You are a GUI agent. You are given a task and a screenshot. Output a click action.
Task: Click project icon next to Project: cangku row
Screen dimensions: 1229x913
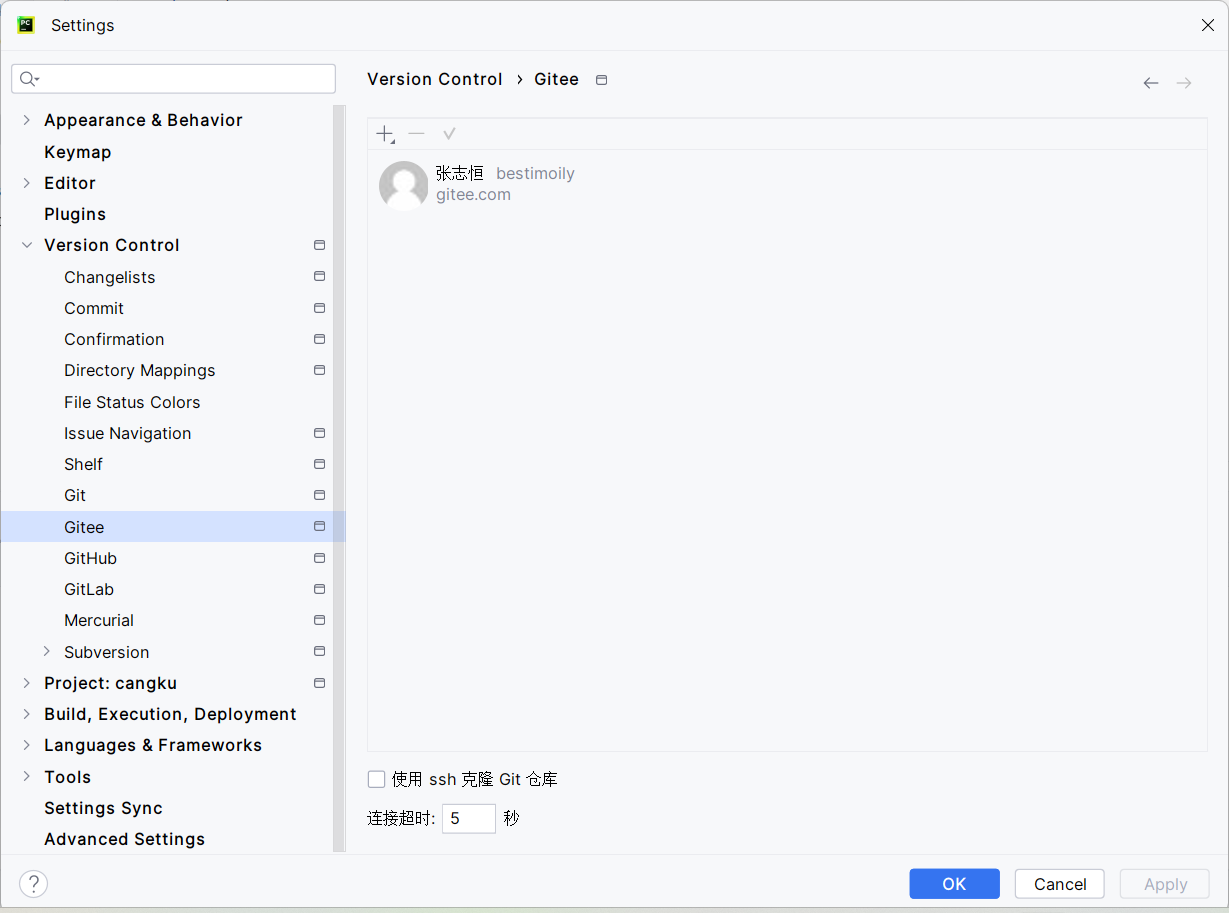tap(320, 683)
